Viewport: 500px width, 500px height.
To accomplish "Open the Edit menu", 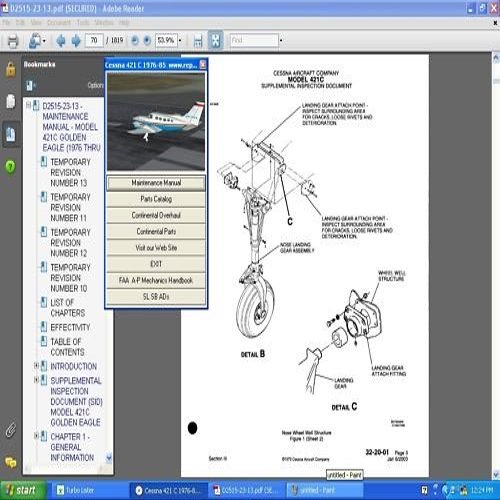I will click(20, 23).
